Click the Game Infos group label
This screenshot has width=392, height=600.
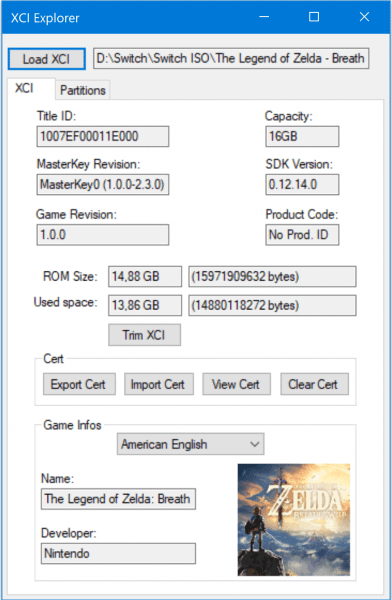(x=72, y=425)
